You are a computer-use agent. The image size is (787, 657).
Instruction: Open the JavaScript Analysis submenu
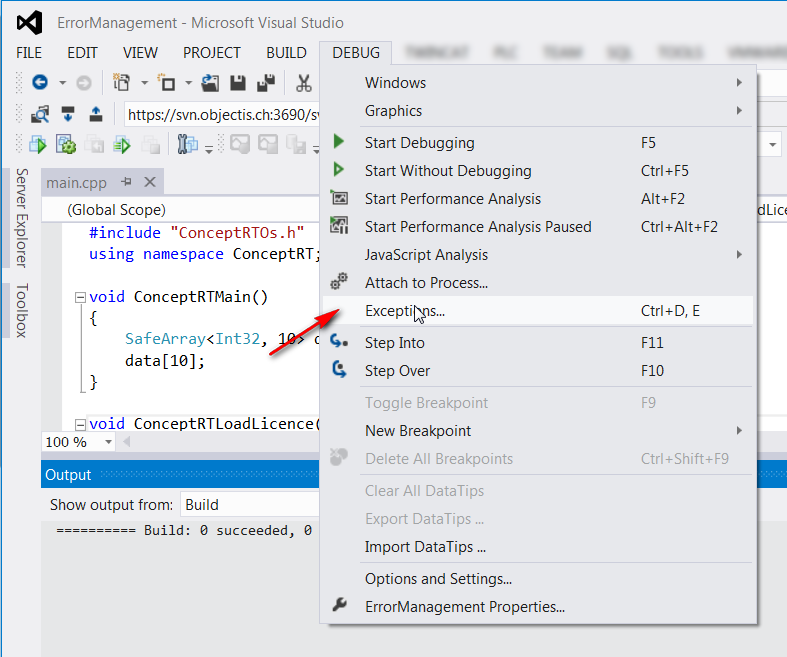(538, 255)
